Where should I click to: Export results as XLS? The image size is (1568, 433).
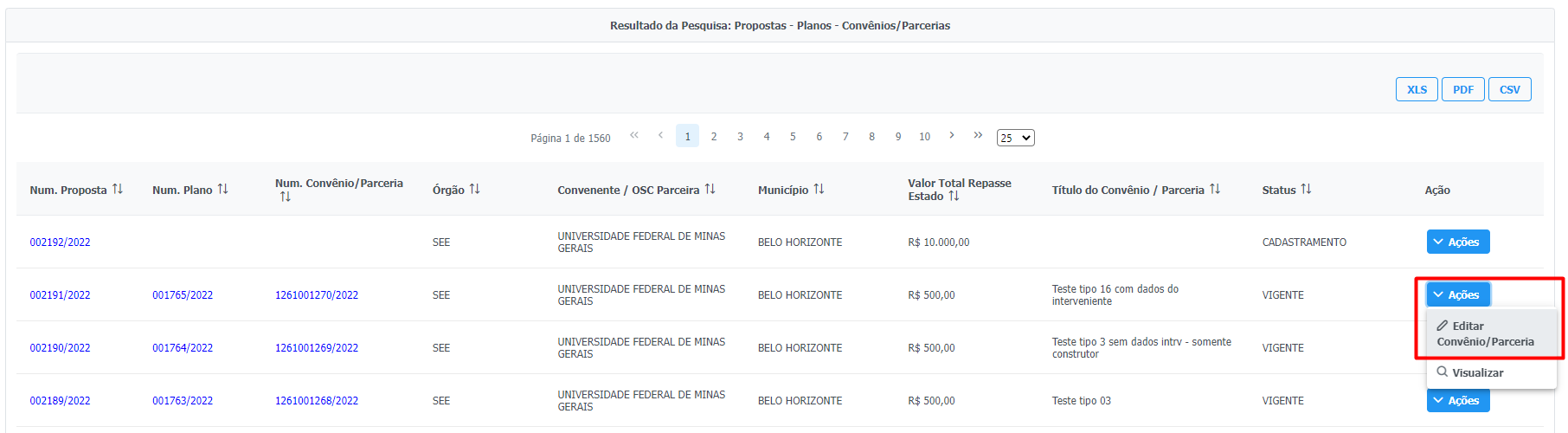click(1417, 90)
